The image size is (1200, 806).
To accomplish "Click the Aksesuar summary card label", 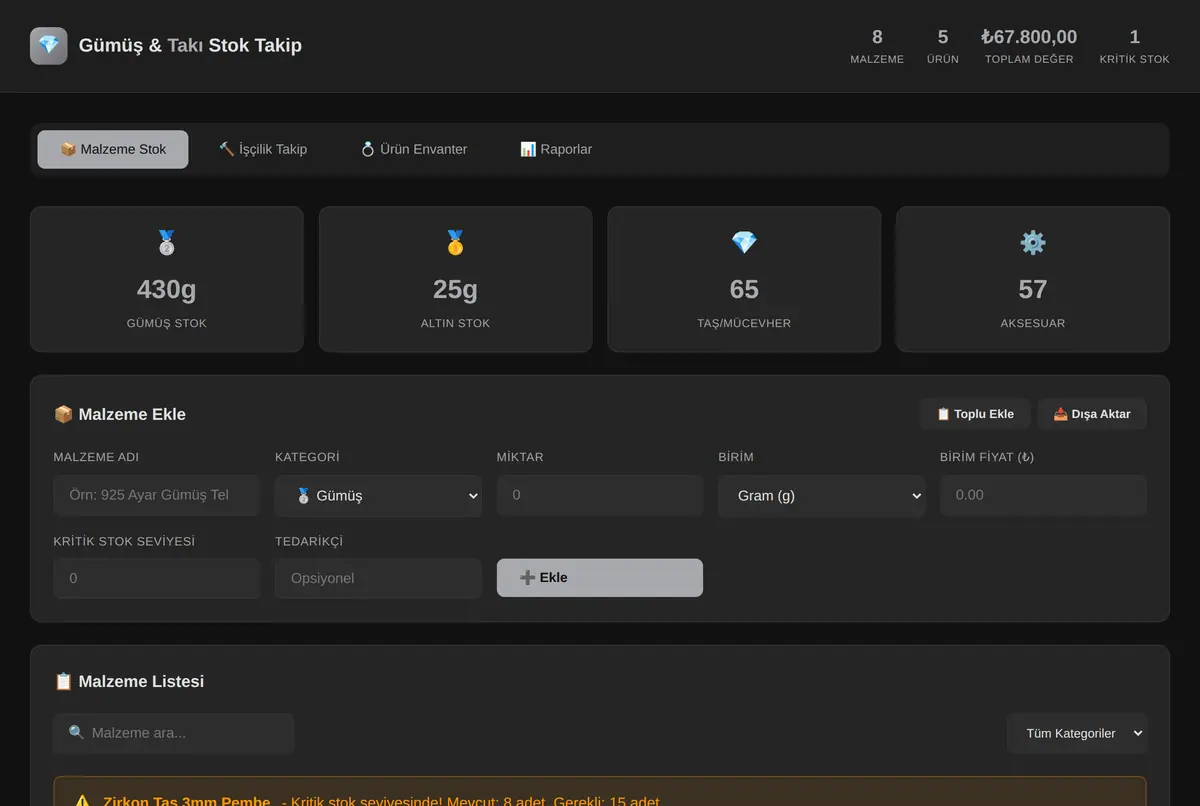I will (x=1033, y=323).
